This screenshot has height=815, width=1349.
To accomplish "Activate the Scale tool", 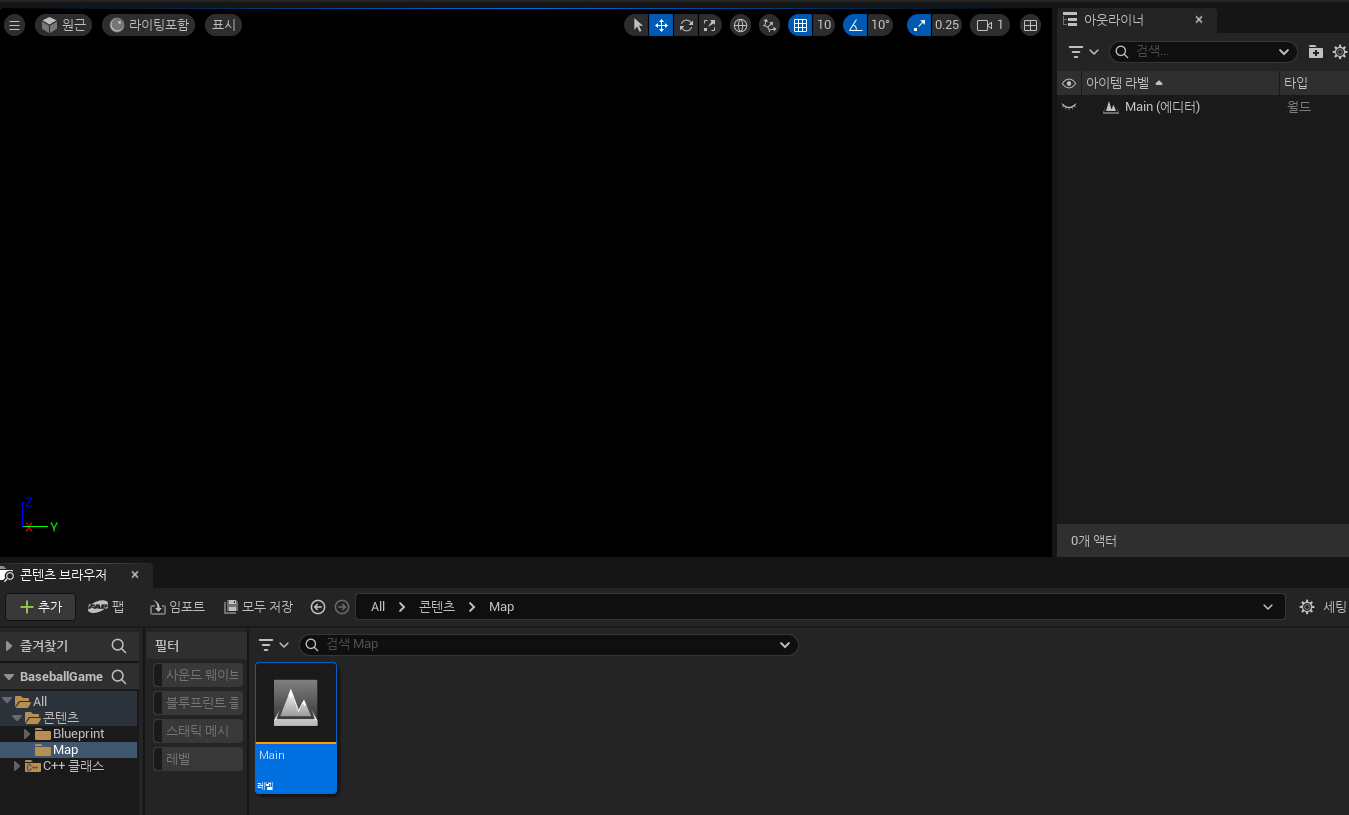I will tap(709, 25).
